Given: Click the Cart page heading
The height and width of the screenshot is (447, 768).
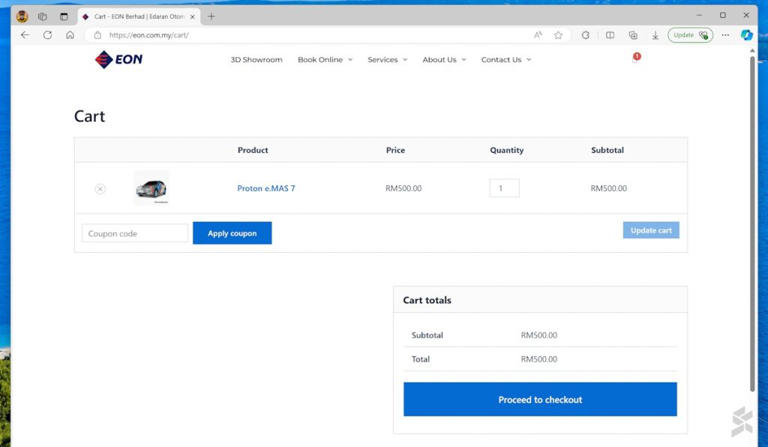Looking at the screenshot, I should coord(90,117).
